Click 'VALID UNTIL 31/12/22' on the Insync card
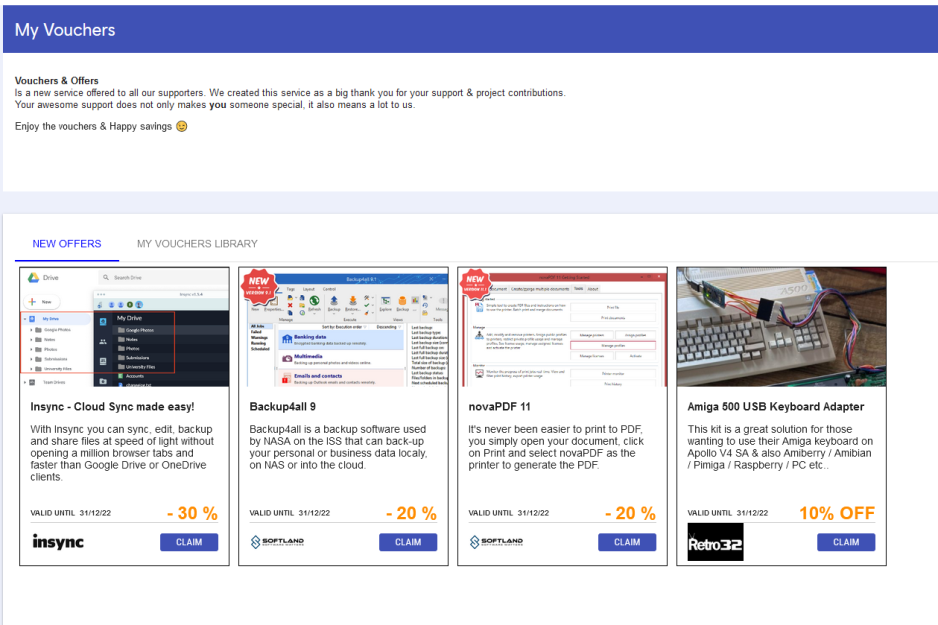The height and width of the screenshot is (625, 938). pos(71,513)
